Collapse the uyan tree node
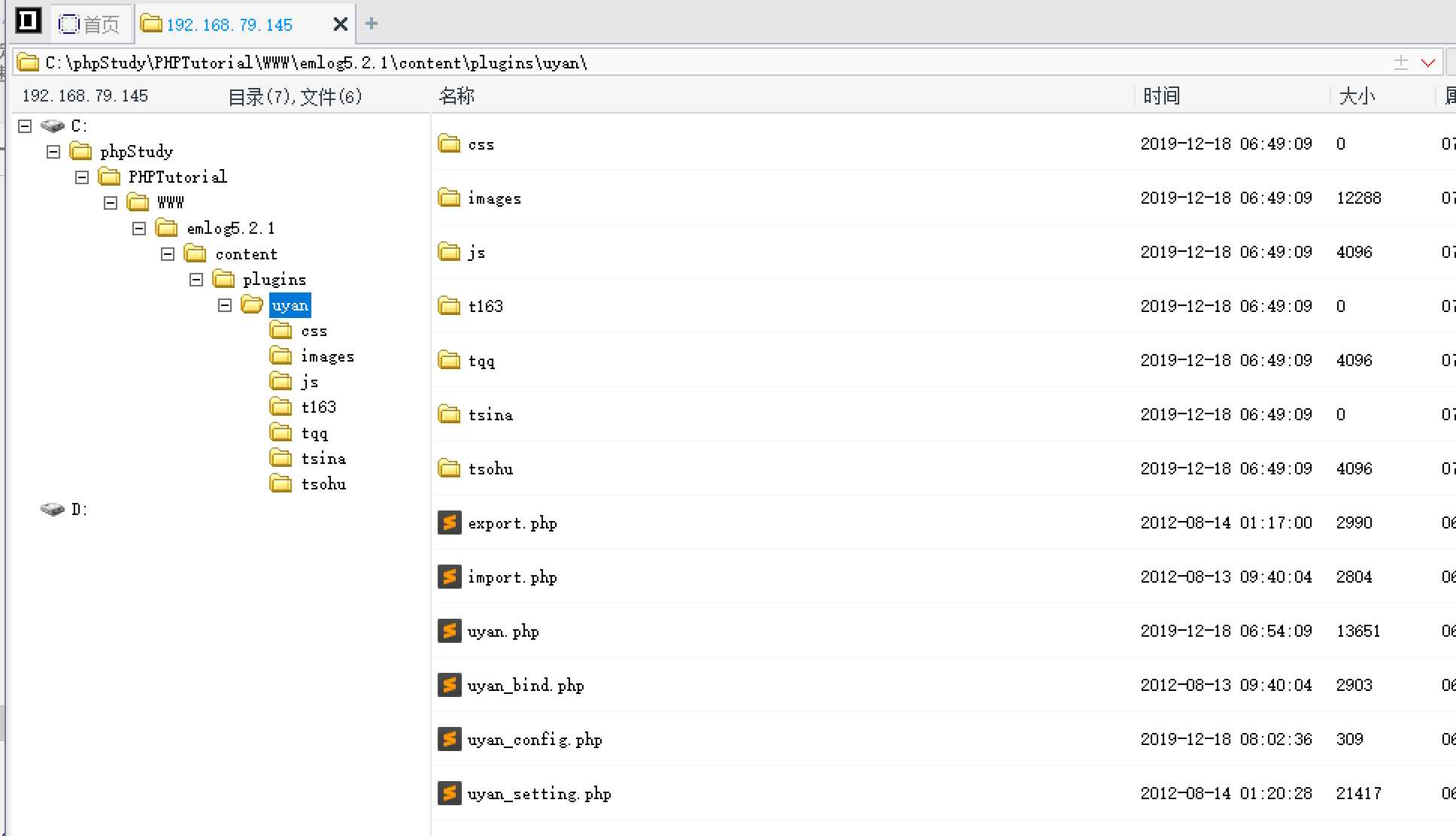1456x836 pixels. click(225, 305)
